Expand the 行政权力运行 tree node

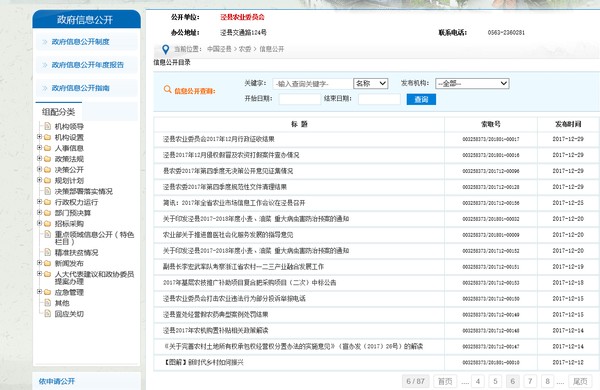click(39, 201)
